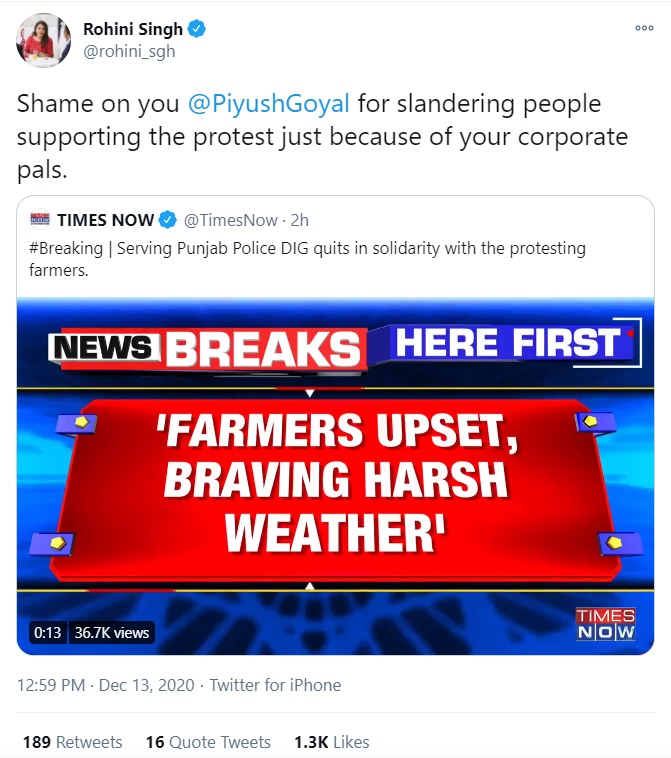The height and width of the screenshot is (758, 671).
Task: Open Rohini Singh's profile avatar
Action: (44, 40)
